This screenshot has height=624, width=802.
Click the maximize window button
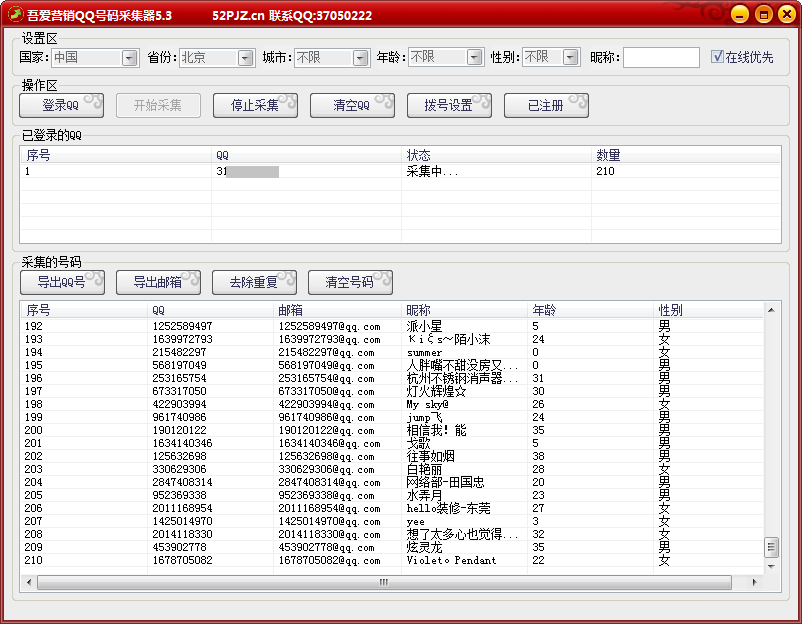[762, 15]
